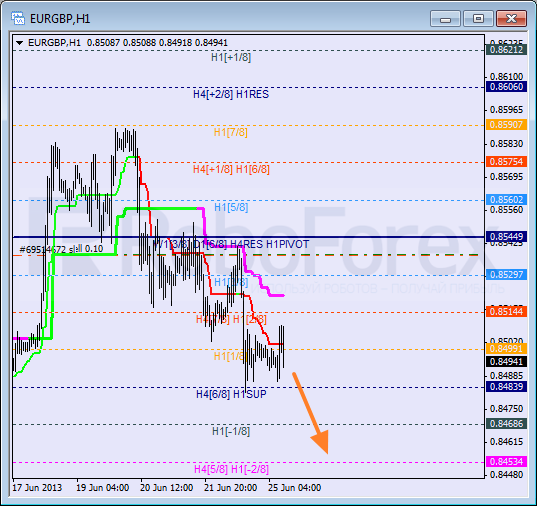Select the orange downward arrow object
The width and height of the screenshot is (537, 506).
[311, 413]
